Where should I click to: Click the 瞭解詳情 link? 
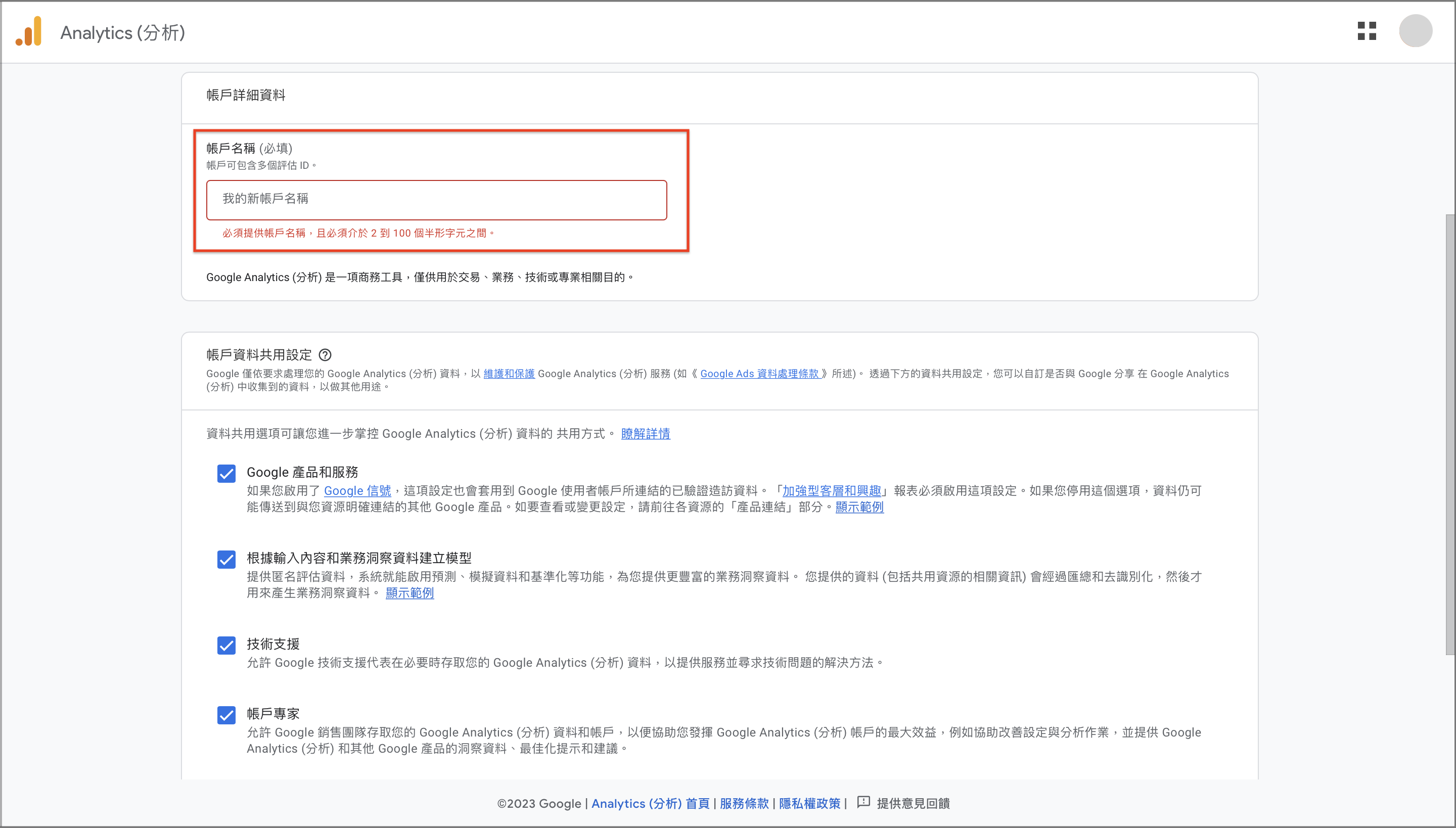click(646, 433)
